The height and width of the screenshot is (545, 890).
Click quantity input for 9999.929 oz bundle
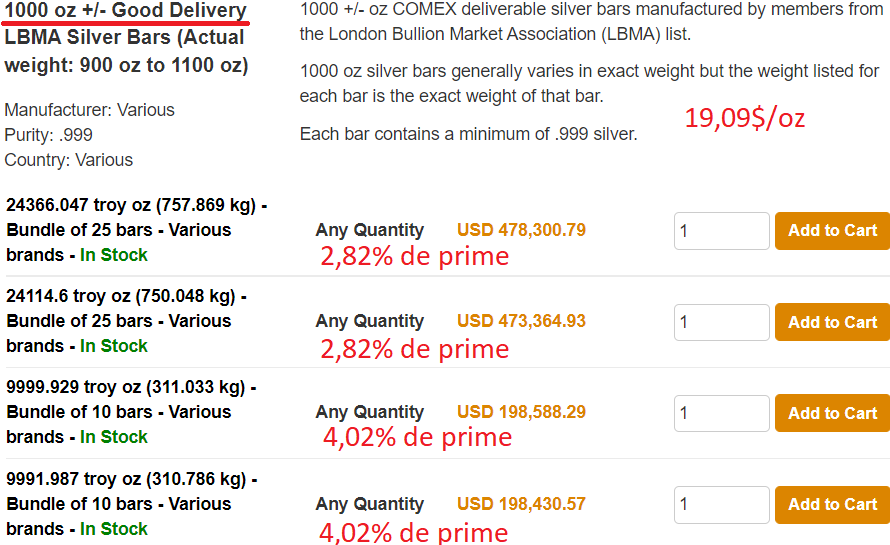coord(721,413)
